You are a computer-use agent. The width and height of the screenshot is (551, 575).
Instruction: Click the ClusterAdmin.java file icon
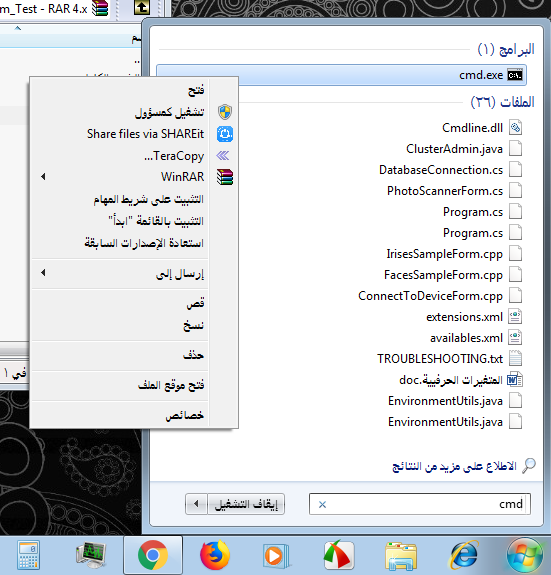[515, 149]
